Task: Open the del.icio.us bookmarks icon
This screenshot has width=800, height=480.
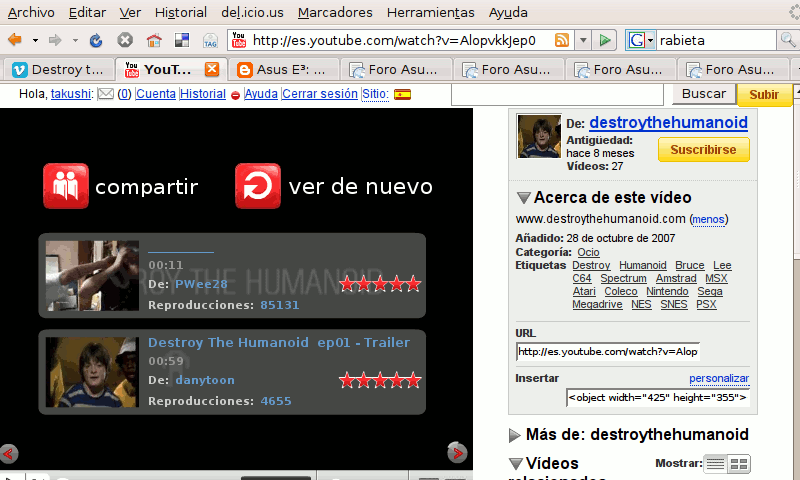Action: [182, 40]
